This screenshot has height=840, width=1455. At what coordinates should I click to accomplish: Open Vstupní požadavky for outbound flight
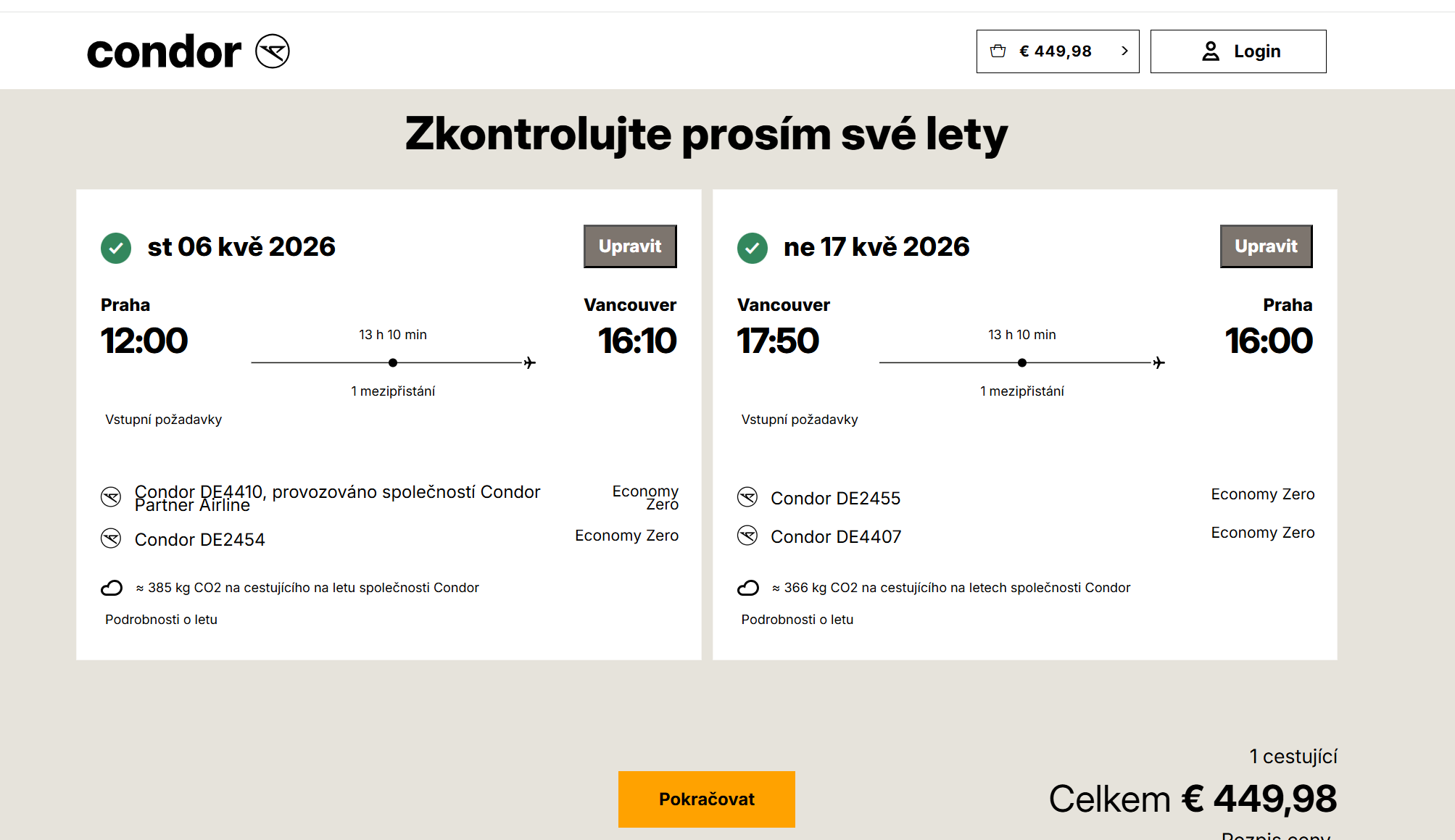[x=163, y=420]
